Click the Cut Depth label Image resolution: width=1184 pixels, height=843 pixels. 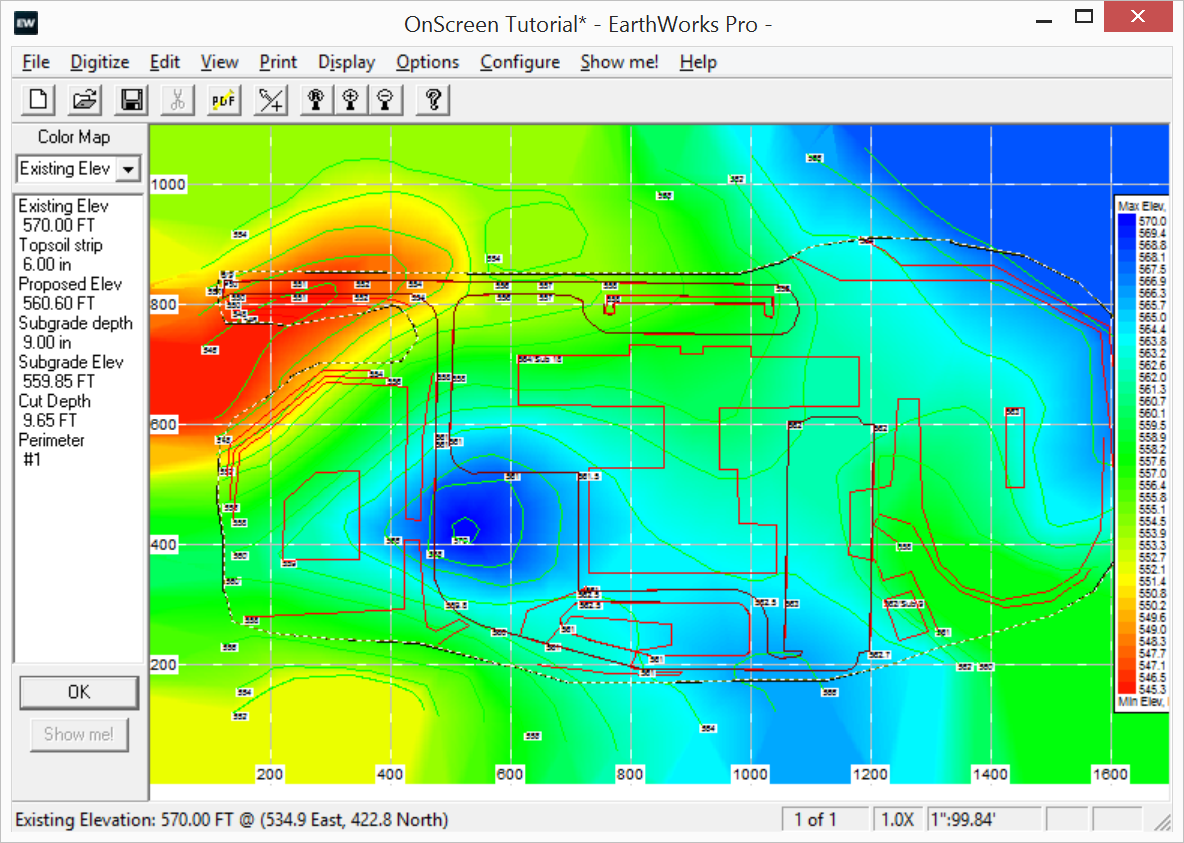54,401
